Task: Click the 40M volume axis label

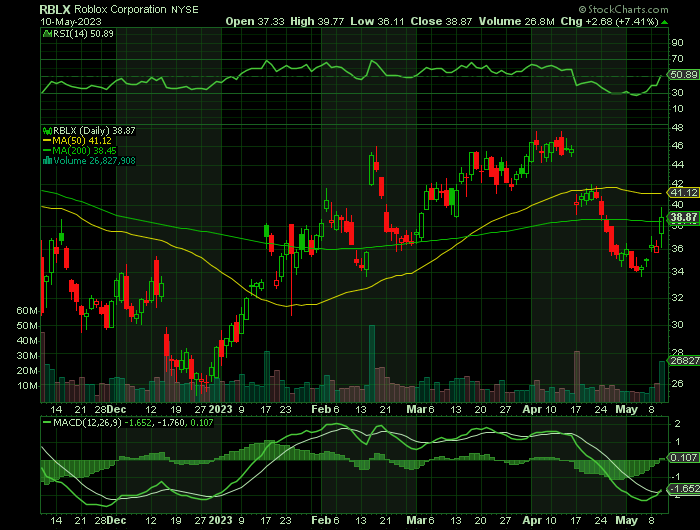Action: (x=27, y=341)
